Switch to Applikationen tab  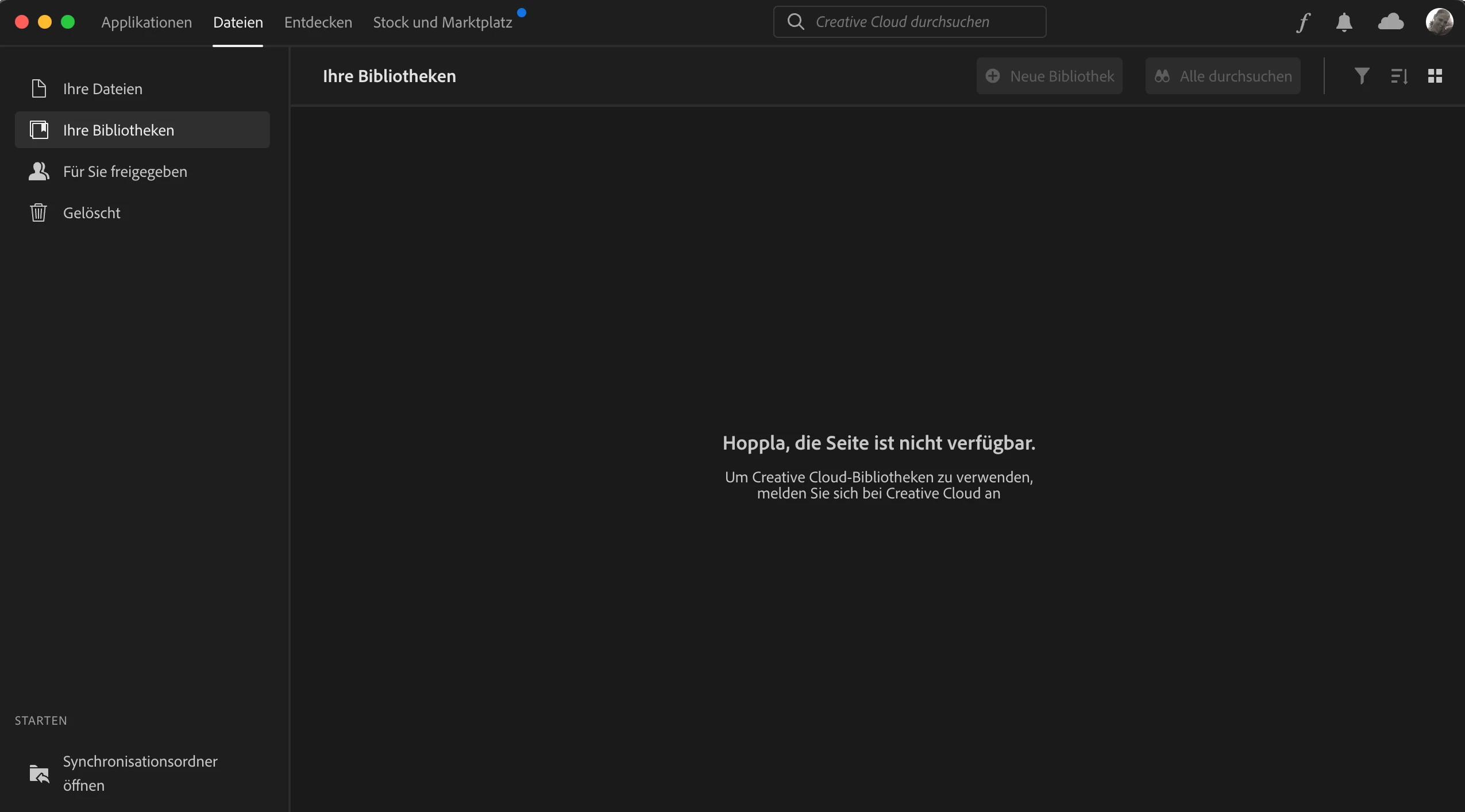click(x=146, y=22)
